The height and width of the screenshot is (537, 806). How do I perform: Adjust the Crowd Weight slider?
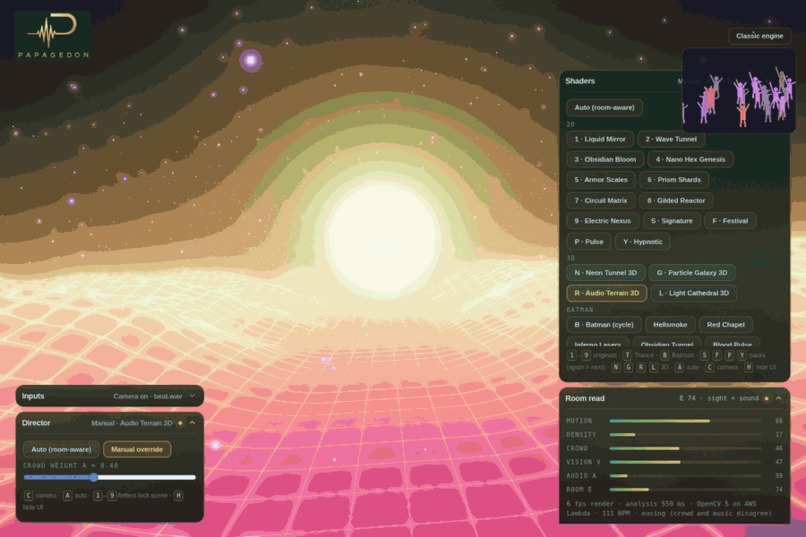click(x=109, y=477)
